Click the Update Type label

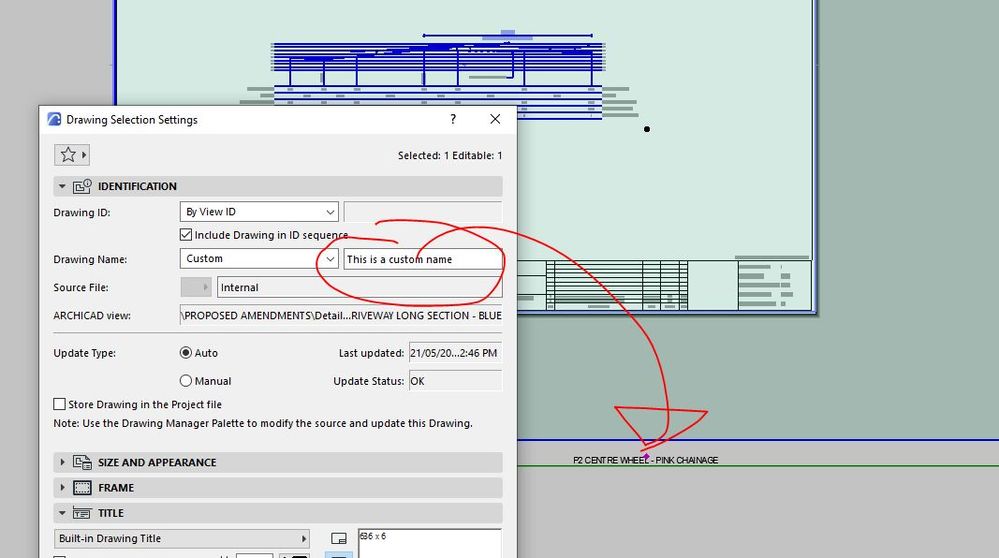tap(85, 353)
